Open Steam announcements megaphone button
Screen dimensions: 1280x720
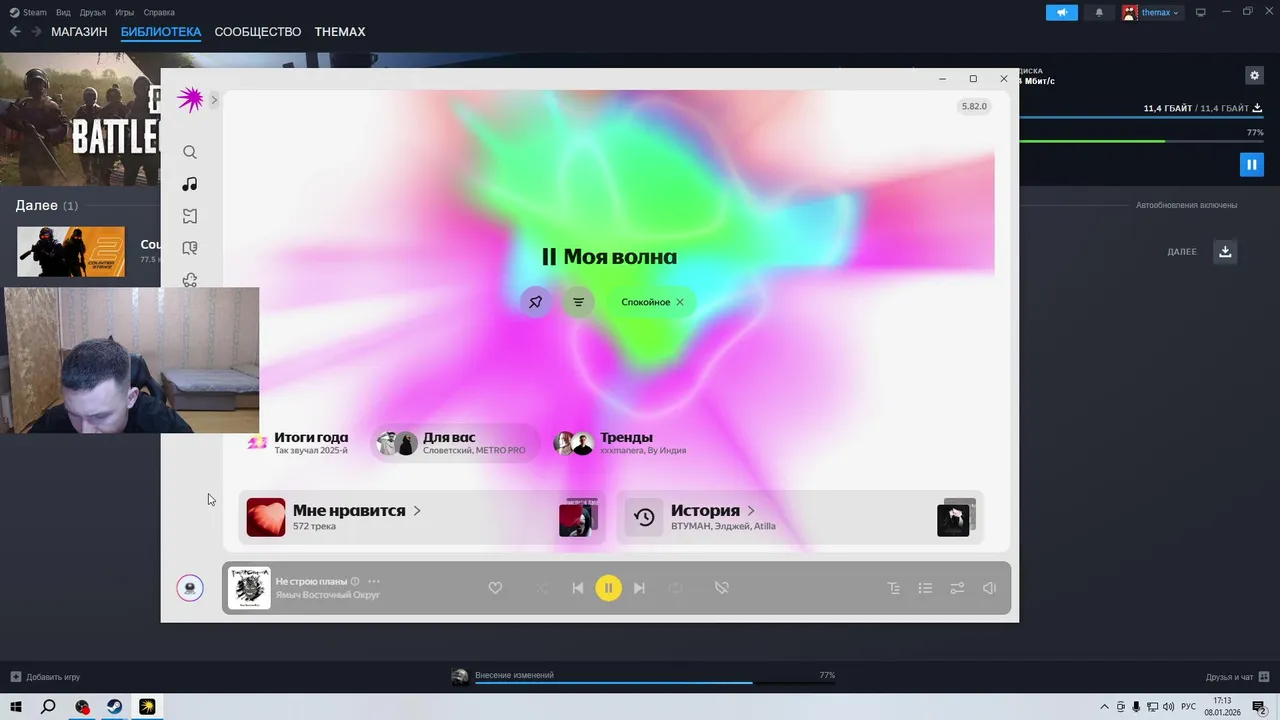(x=1062, y=12)
